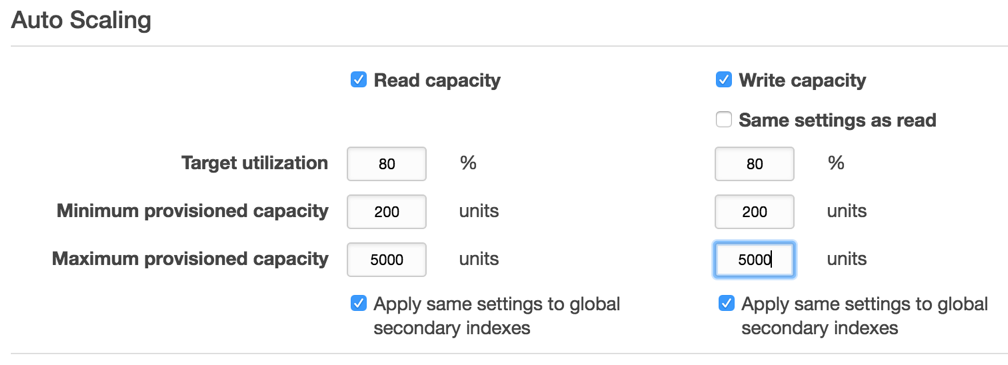
Task: Select write Minimum provisioned capacity field
Action: [755, 211]
